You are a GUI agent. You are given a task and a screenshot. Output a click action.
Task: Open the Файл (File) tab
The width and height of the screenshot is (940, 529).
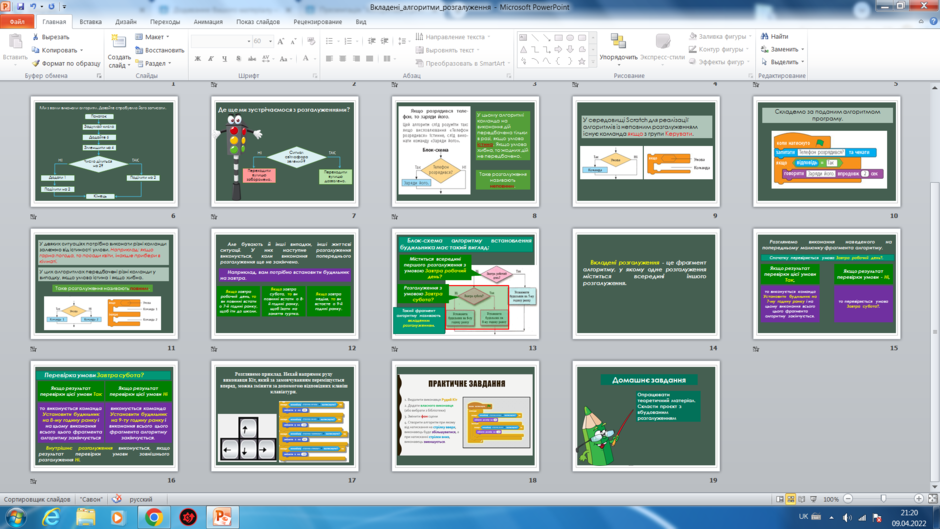(x=17, y=22)
